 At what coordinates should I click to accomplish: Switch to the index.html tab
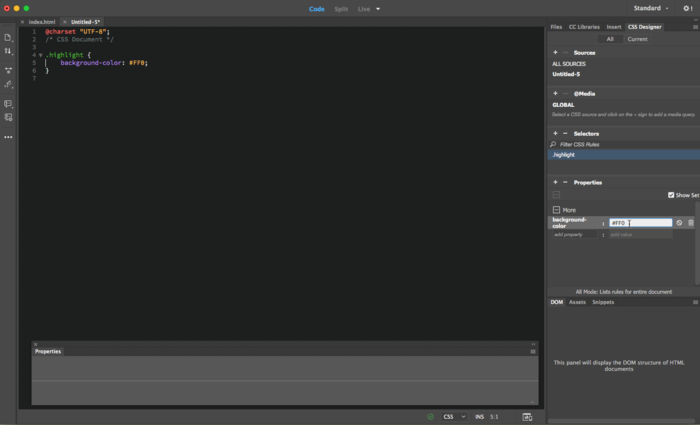41,21
